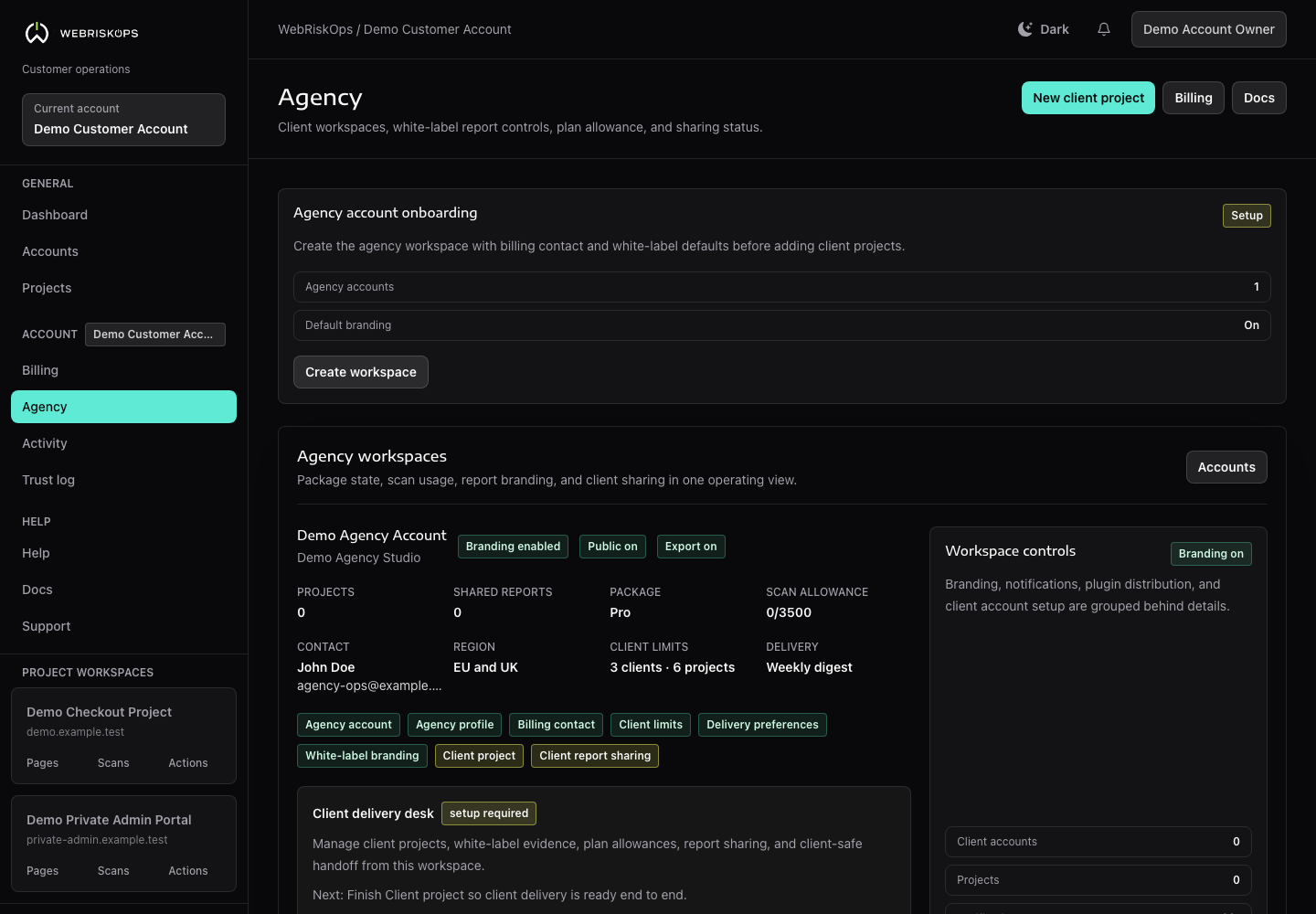The height and width of the screenshot is (914, 1316).
Task: Open Pages for Demo Private Admin Portal
Action: (43, 871)
